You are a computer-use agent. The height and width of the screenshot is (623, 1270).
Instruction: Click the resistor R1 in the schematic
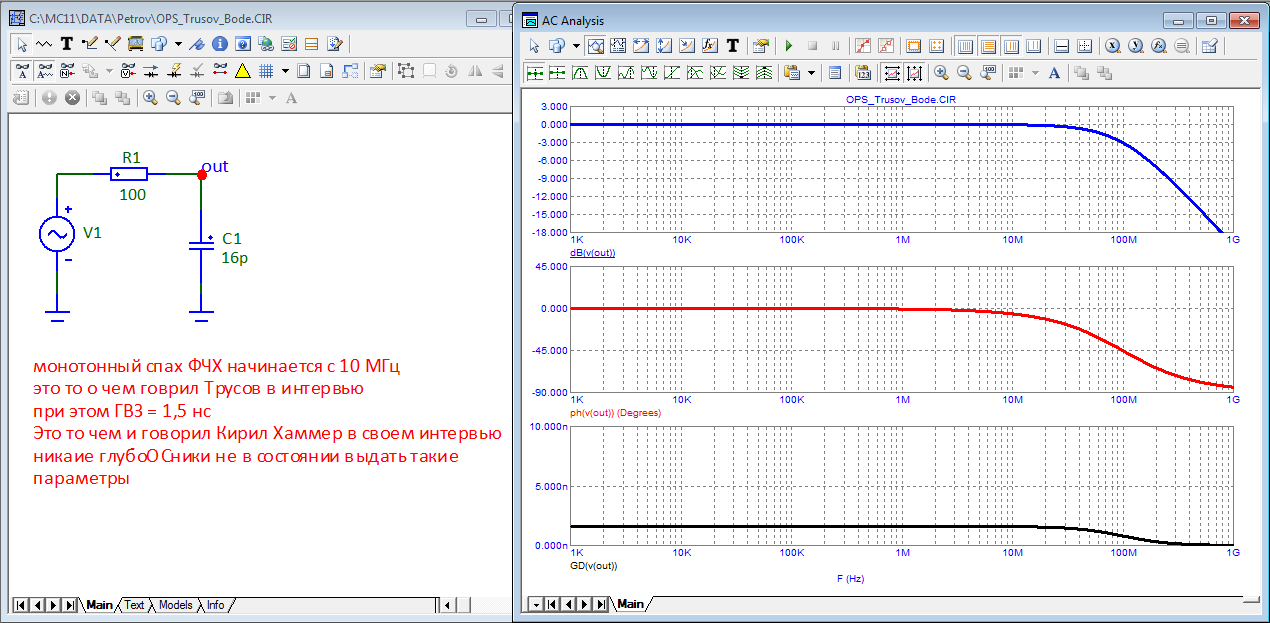131,174
